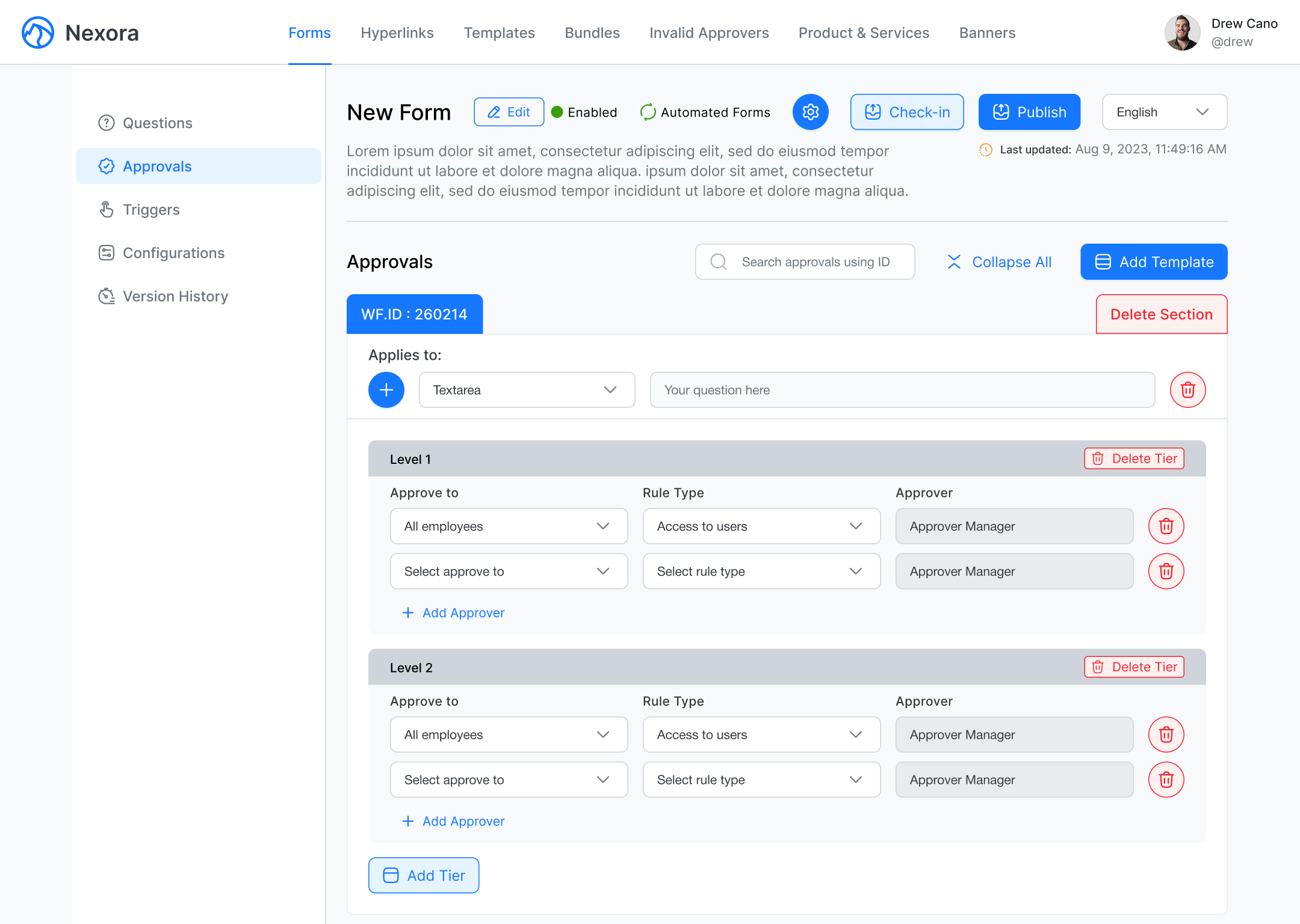Publish the form
This screenshot has height=924, width=1300.
pyautogui.click(x=1029, y=112)
